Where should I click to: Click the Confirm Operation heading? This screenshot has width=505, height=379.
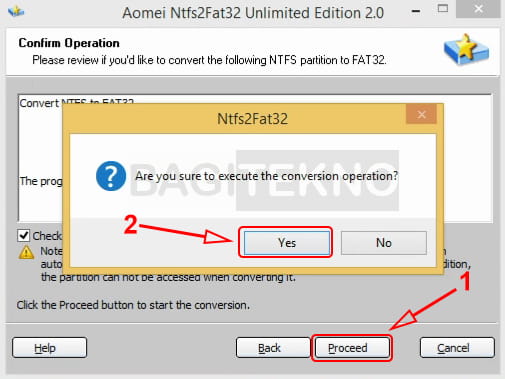click(x=69, y=43)
